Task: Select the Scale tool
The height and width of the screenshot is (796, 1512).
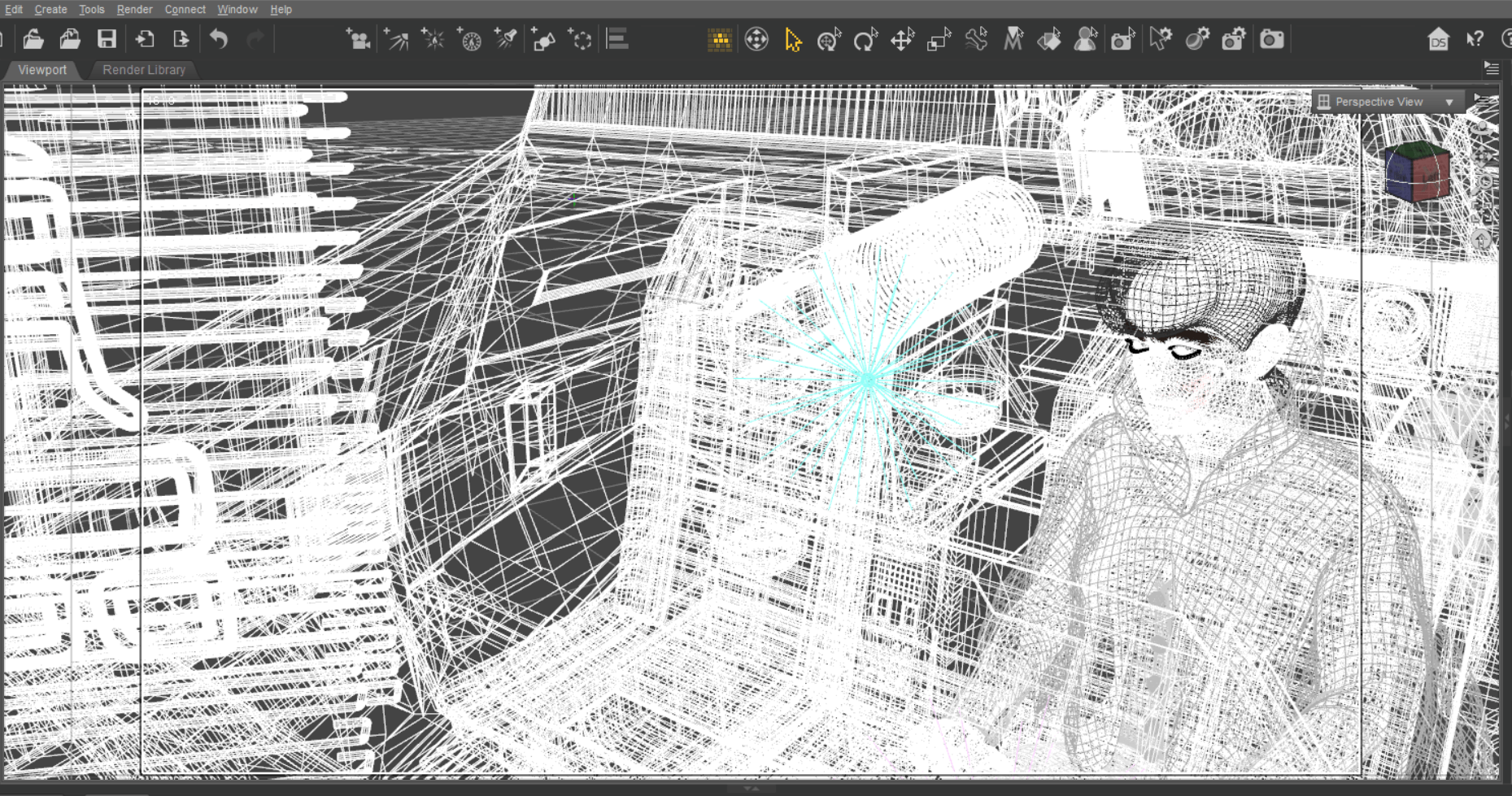Action: point(939,39)
